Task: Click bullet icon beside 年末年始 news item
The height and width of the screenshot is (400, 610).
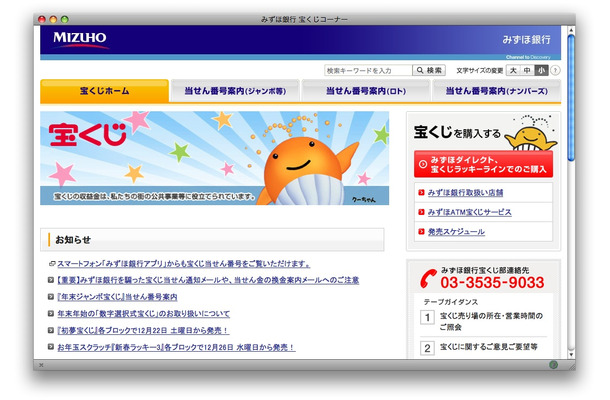Action: [x=51, y=313]
